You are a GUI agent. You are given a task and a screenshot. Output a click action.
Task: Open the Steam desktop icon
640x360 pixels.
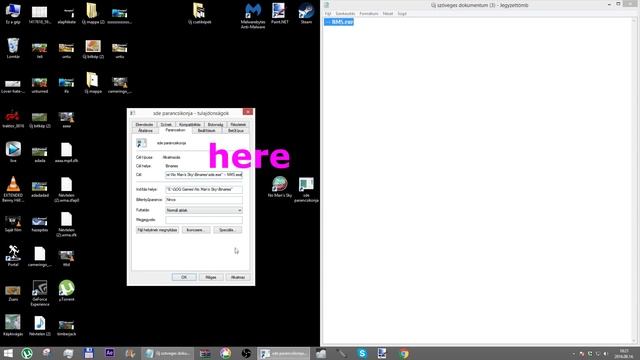pyautogui.click(x=306, y=13)
